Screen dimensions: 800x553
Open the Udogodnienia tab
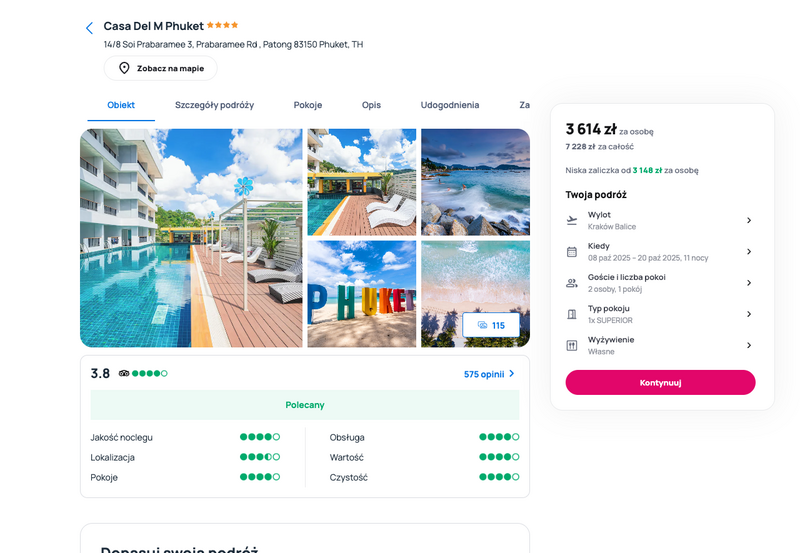tap(449, 105)
